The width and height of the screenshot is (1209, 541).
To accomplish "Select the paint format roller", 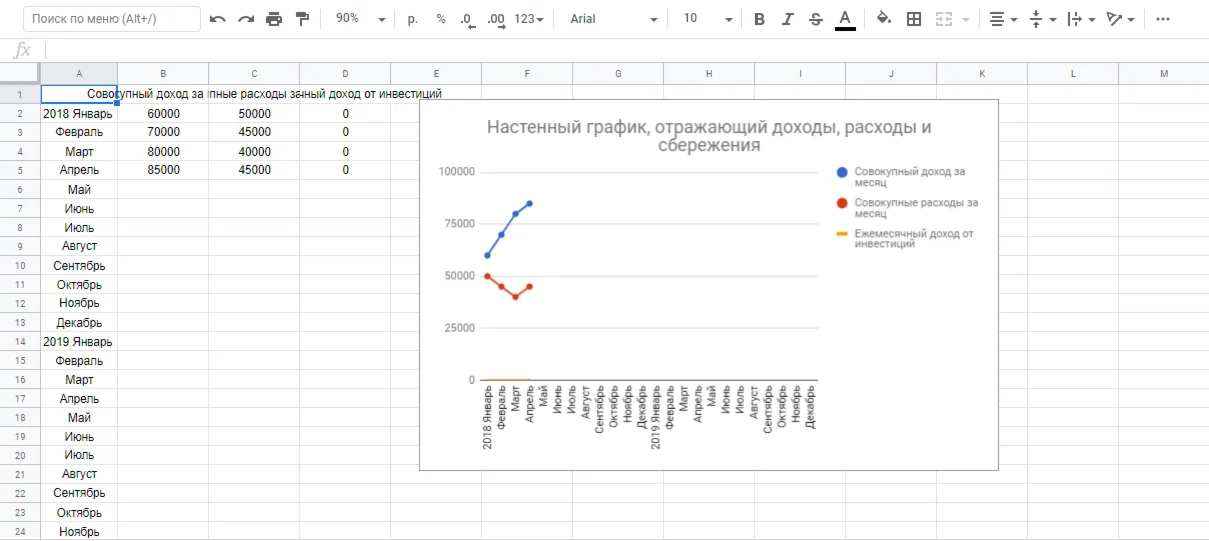I will (x=302, y=19).
